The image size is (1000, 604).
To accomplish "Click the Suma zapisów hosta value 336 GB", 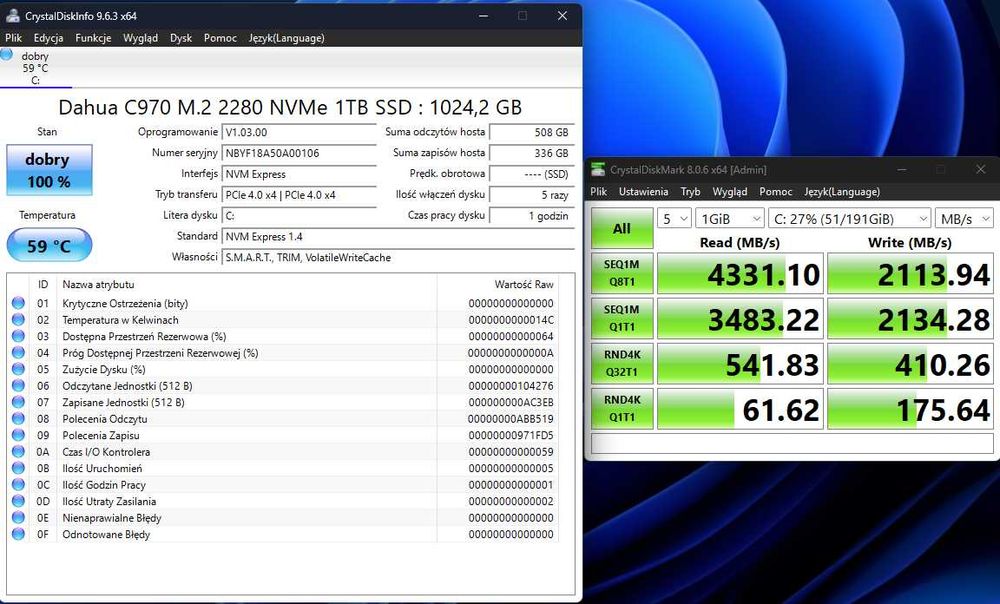I will (x=531, y=153).
